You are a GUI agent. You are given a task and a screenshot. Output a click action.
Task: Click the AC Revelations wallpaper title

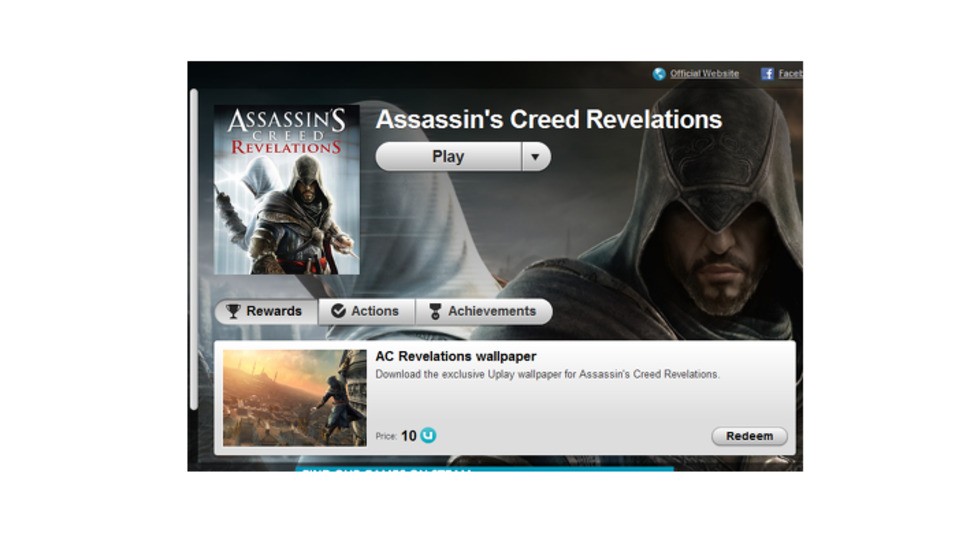[455, 356]
